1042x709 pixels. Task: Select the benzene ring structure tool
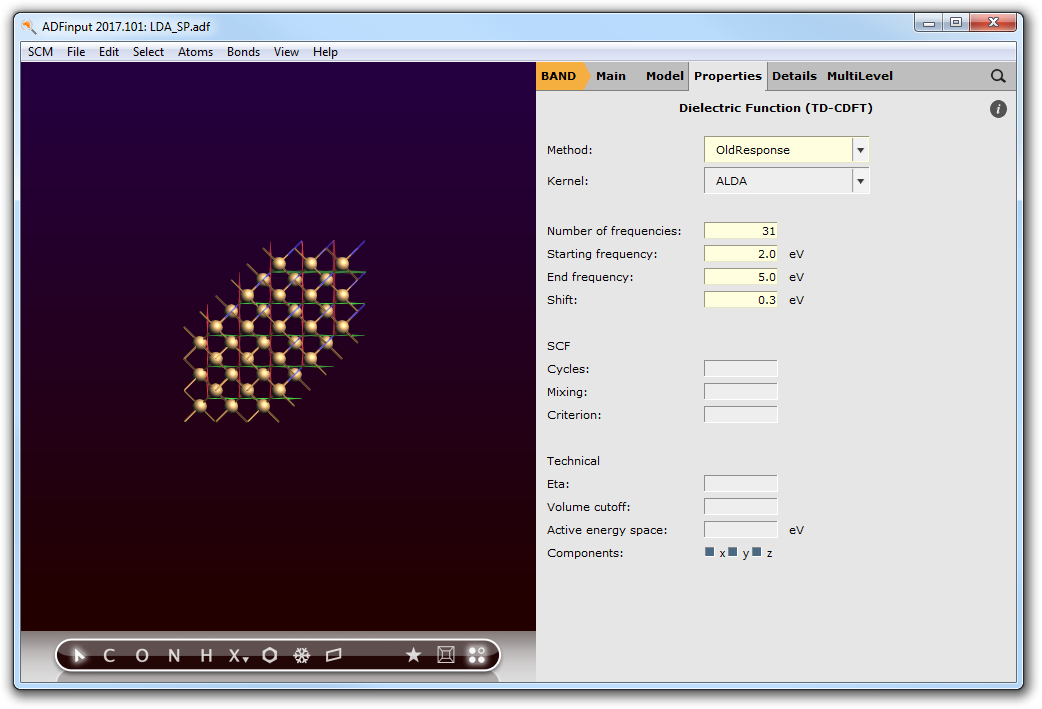tap(269, 656)
